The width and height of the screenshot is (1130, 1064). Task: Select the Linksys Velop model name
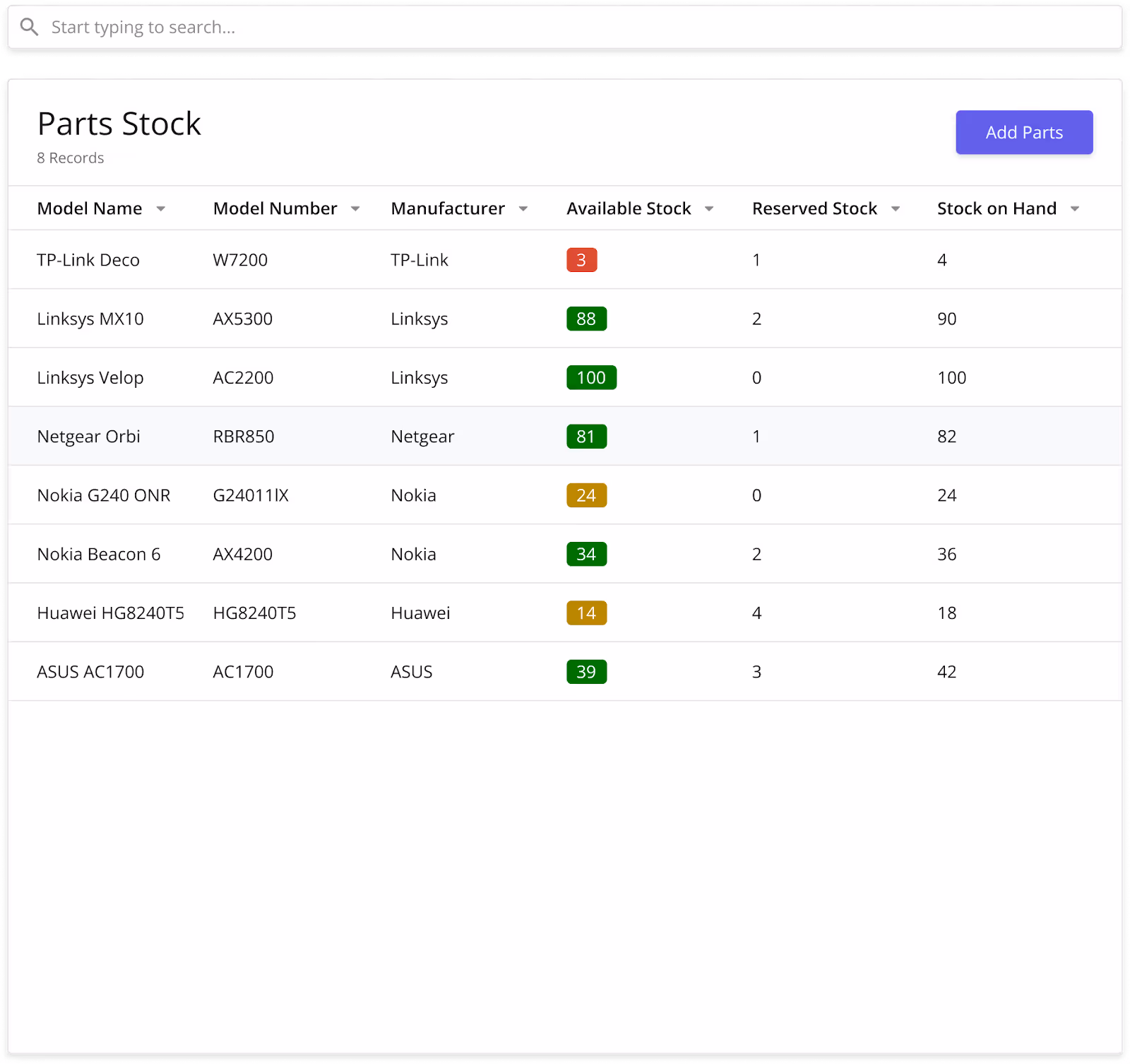click(x=90, y=378)
